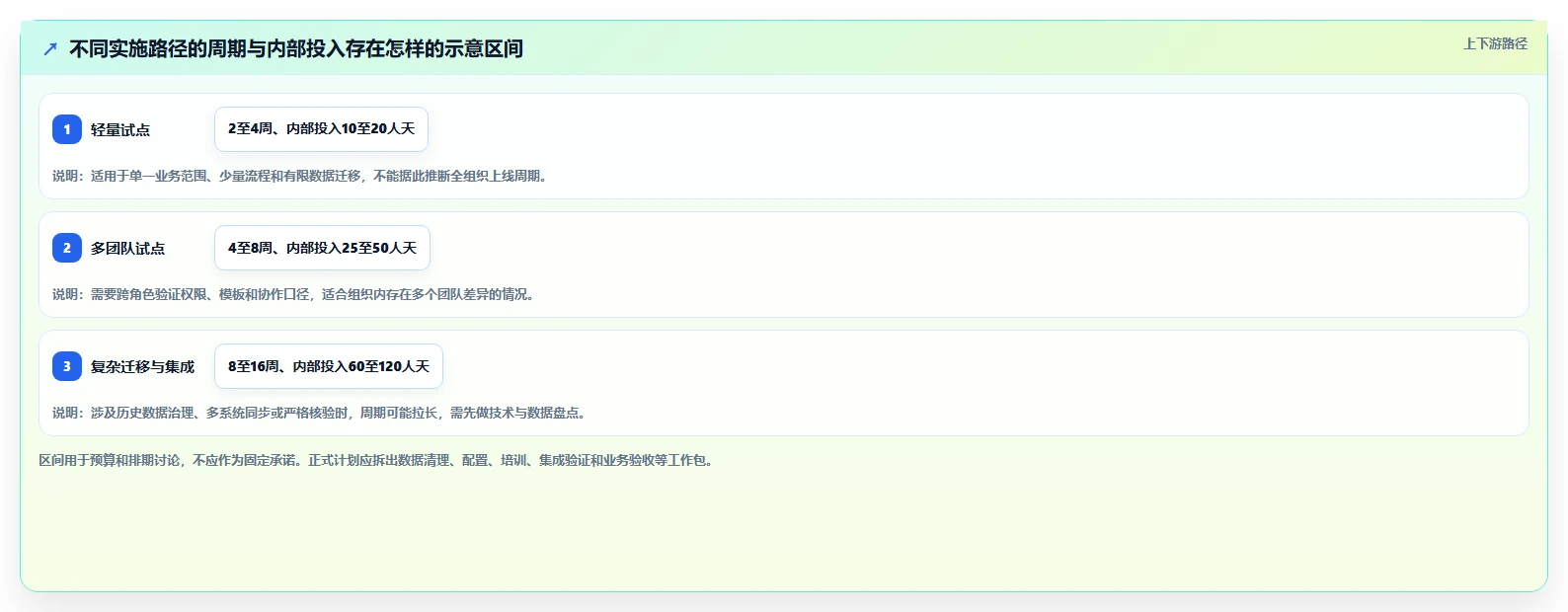Click the 多团队试点 label
Viewport: 1568px width, 612px height.
pos(128,248)
